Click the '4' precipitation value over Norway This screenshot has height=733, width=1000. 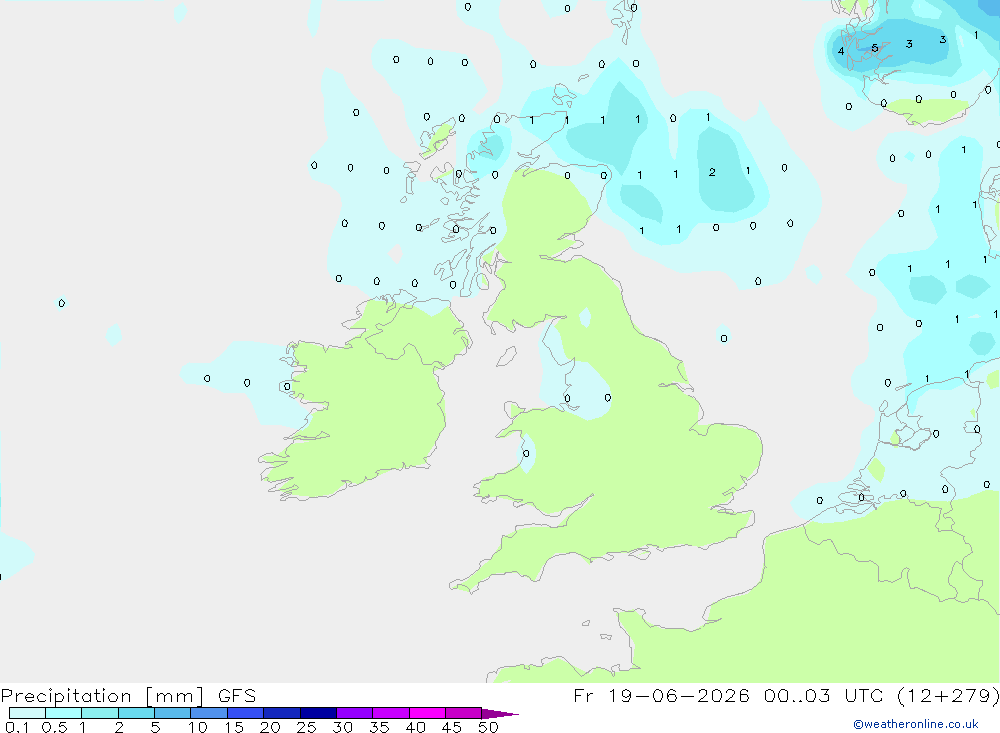pos(841,51)
